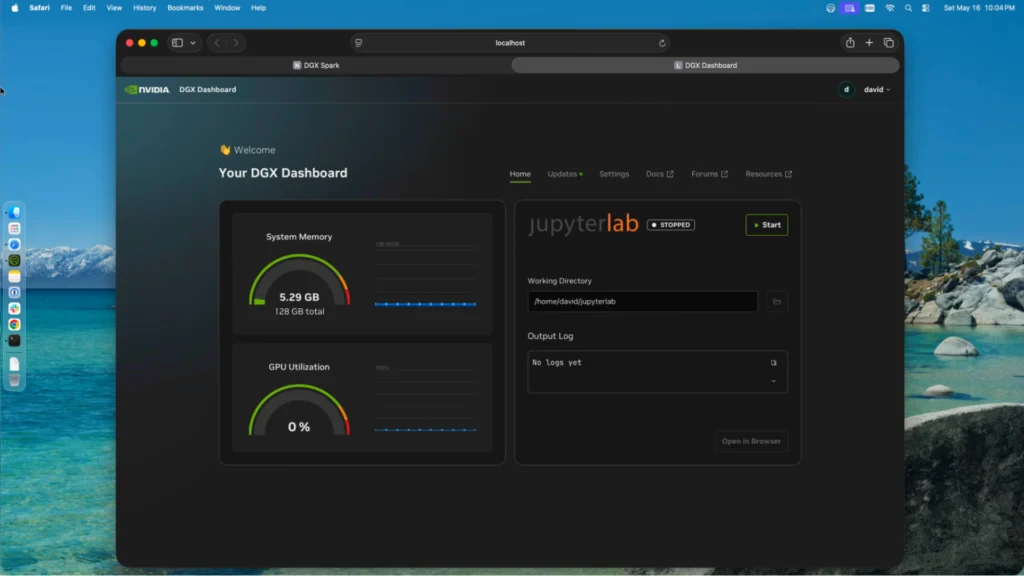Switch to the Updates tab
The height and width of the screenshot is (576, 1024).
point(565,174)
